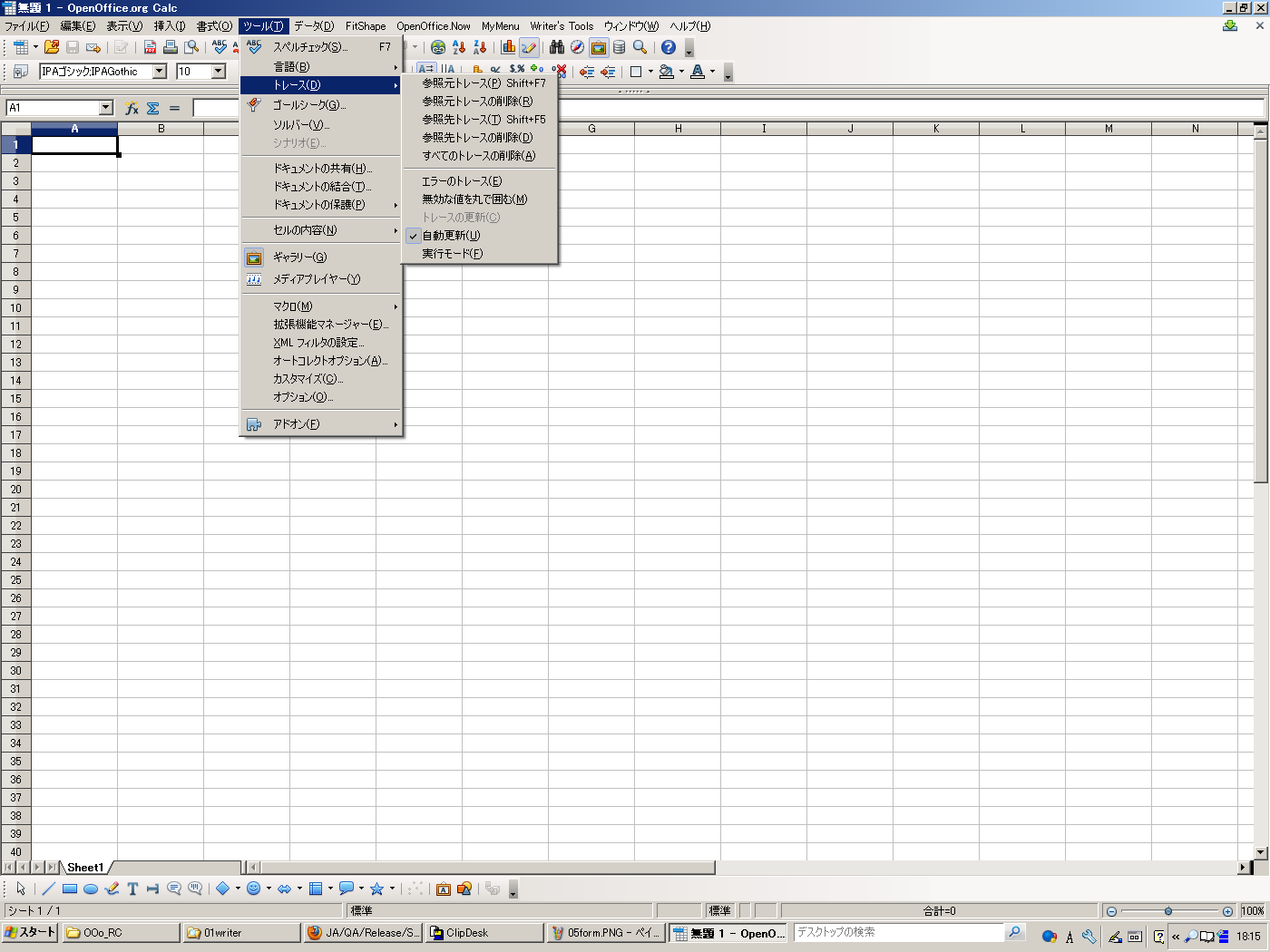Click the Function equals icon
1270x952 pixels.
pyautogui.click(x=175, y=108)
